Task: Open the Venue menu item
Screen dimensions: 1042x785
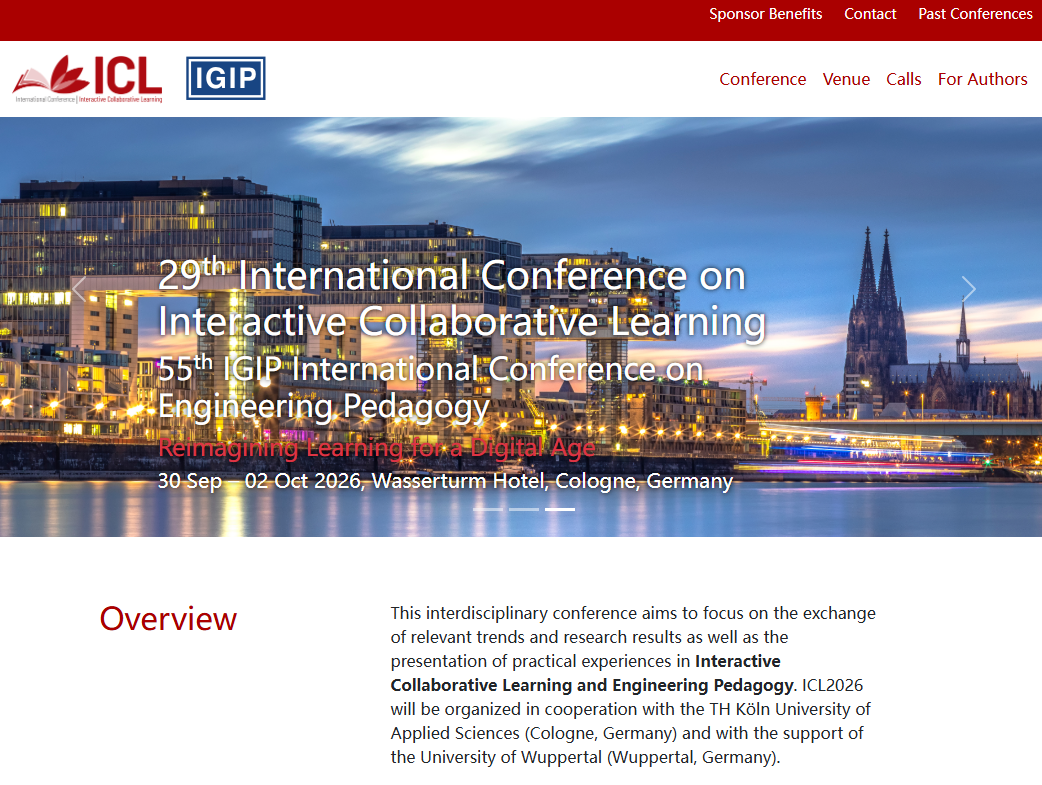Action: pos(846,79)
